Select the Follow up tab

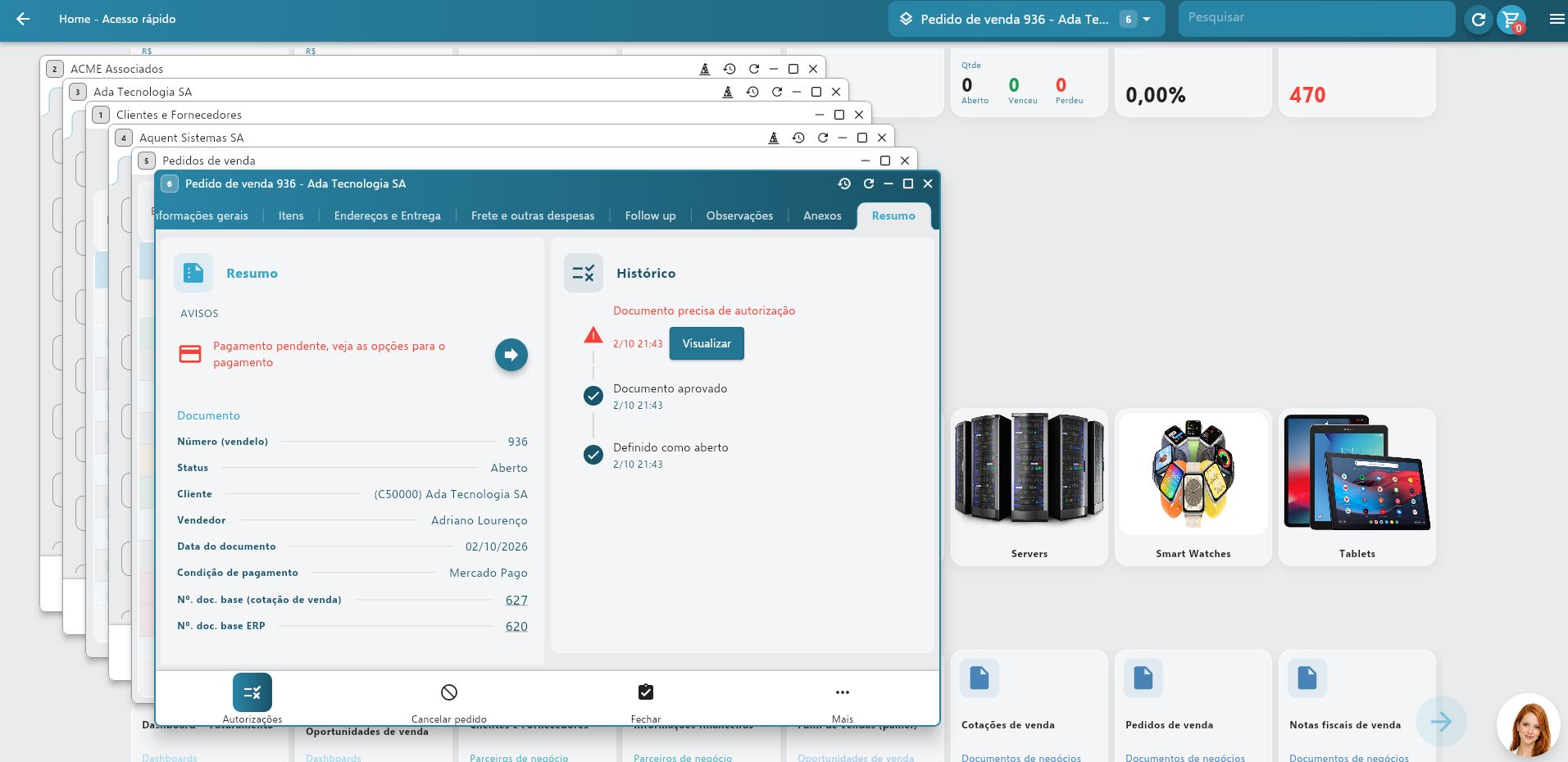(x=651, y=216)
